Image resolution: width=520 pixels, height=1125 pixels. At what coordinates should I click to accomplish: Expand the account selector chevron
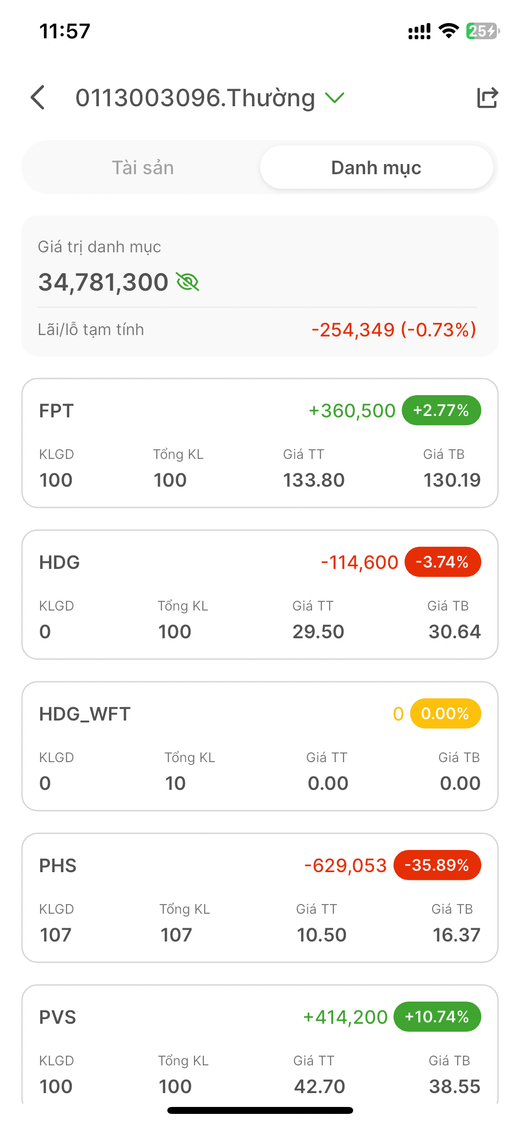click(x=334, y=98)
